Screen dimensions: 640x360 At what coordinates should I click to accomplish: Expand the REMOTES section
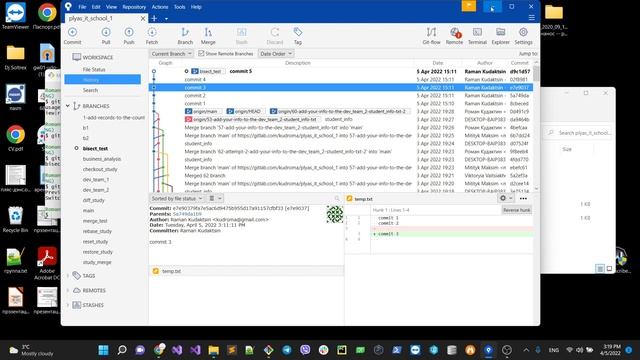coord(68,290)
